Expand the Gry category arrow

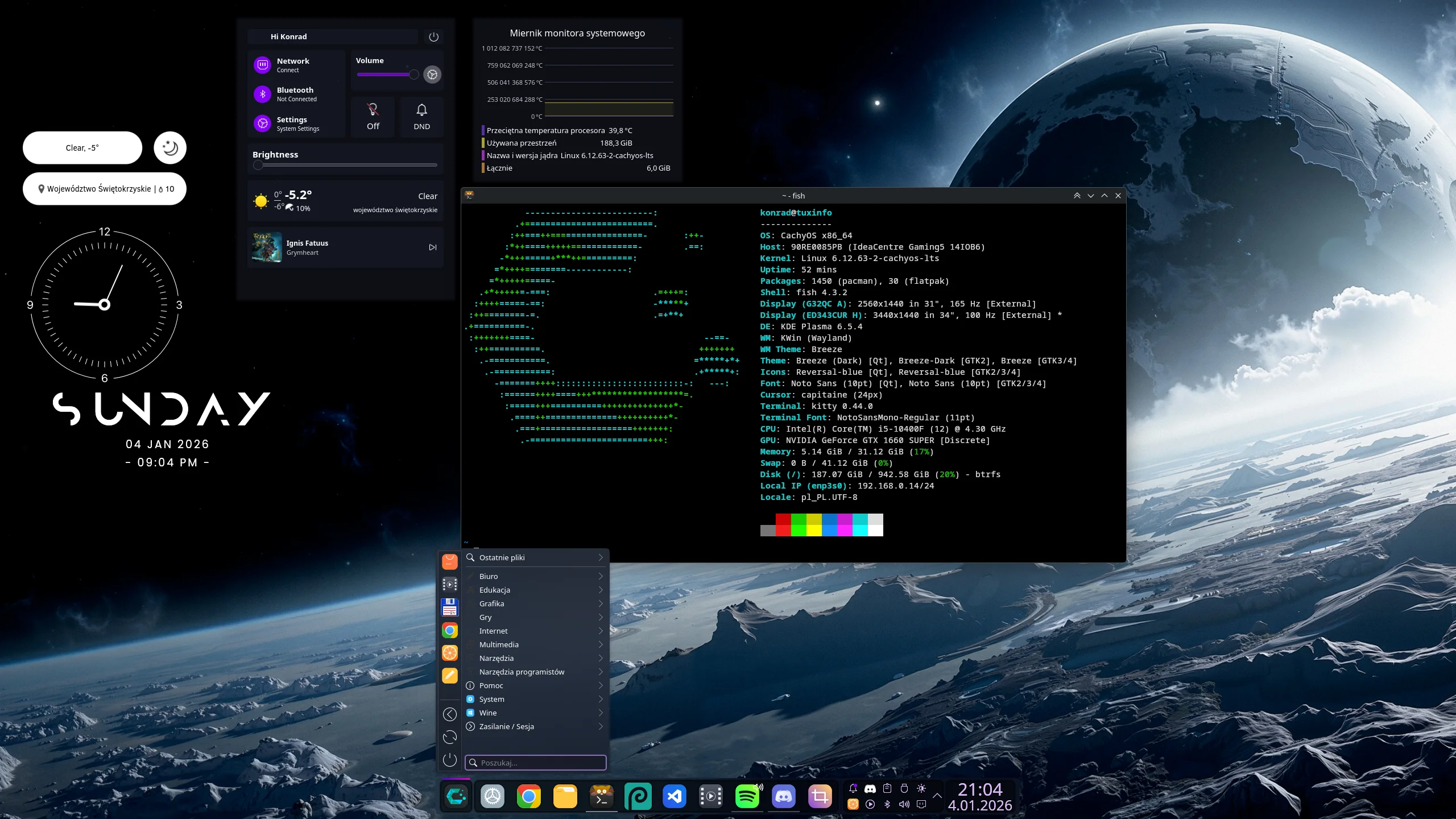tap(601, 617)
